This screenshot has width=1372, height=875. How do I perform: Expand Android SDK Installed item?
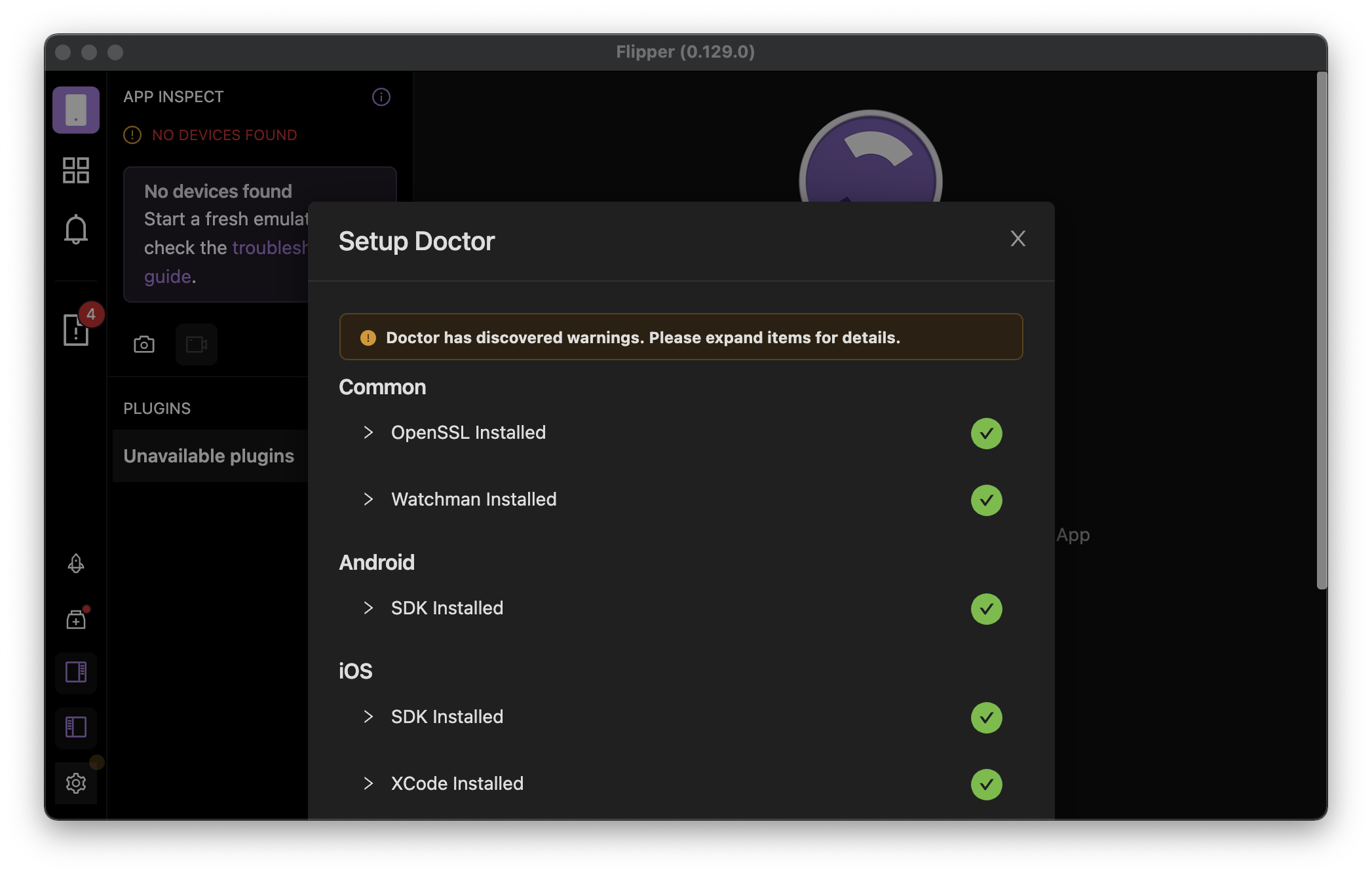(368, 608)
